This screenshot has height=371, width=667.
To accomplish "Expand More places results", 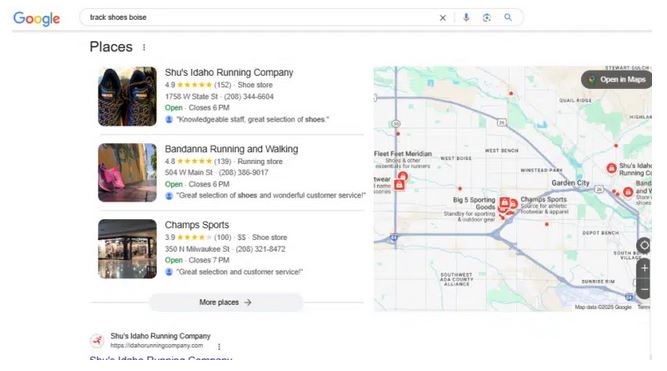I will (225, 302).
